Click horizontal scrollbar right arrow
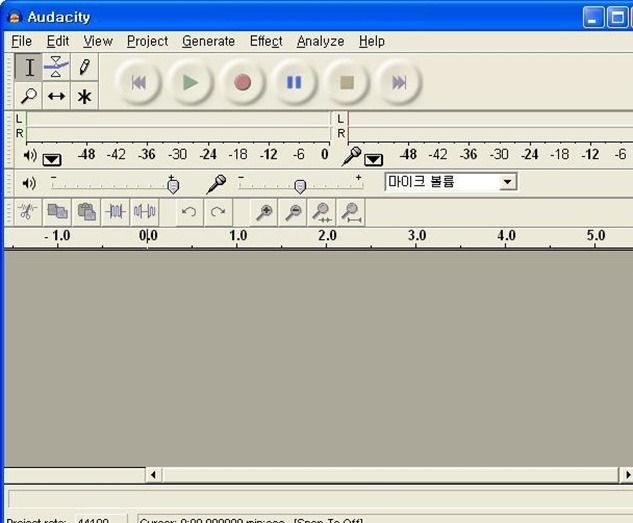This screenshot has height=523, width=633. [x=627, y=475]
